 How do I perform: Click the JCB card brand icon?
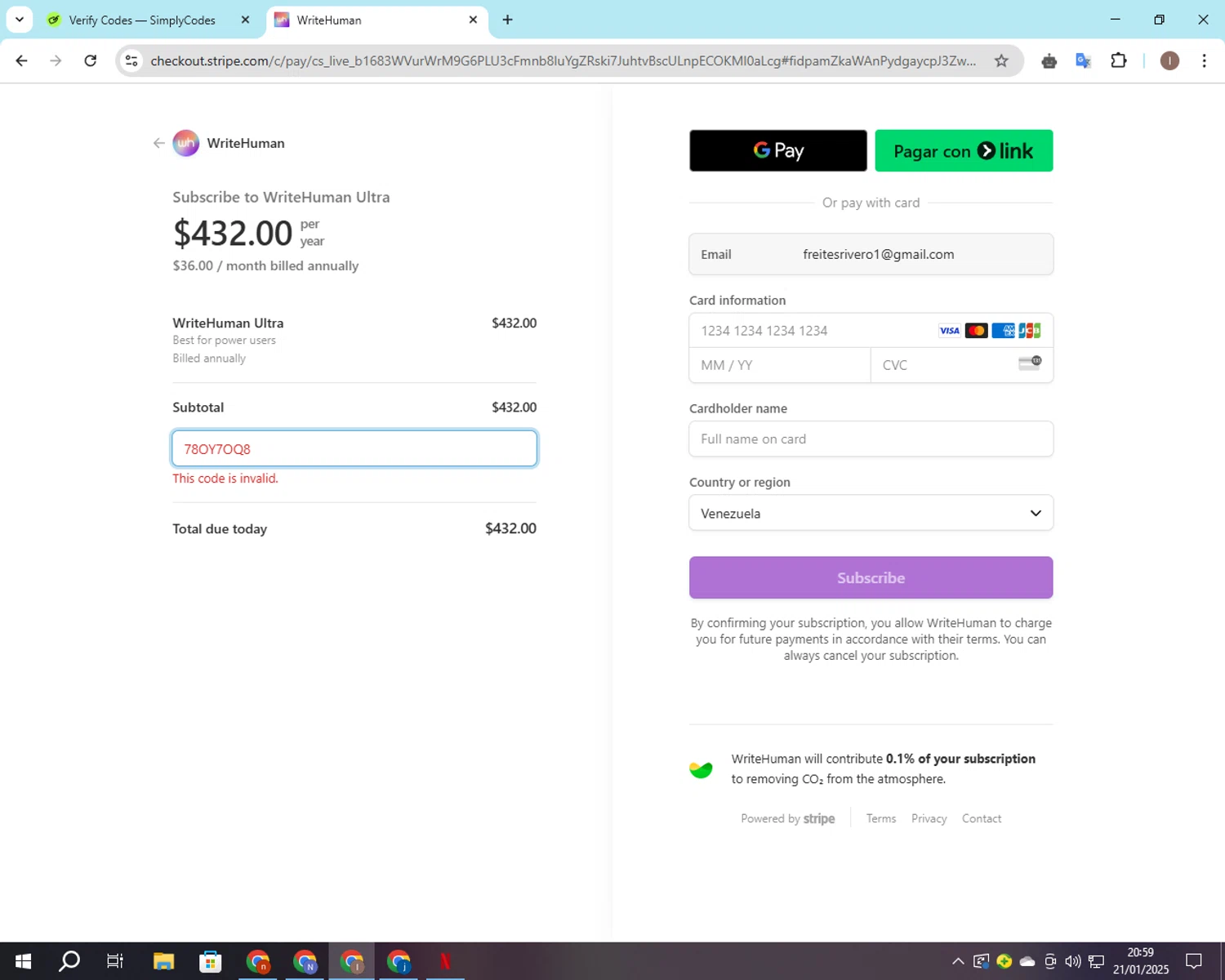[x=1030, y=331]
